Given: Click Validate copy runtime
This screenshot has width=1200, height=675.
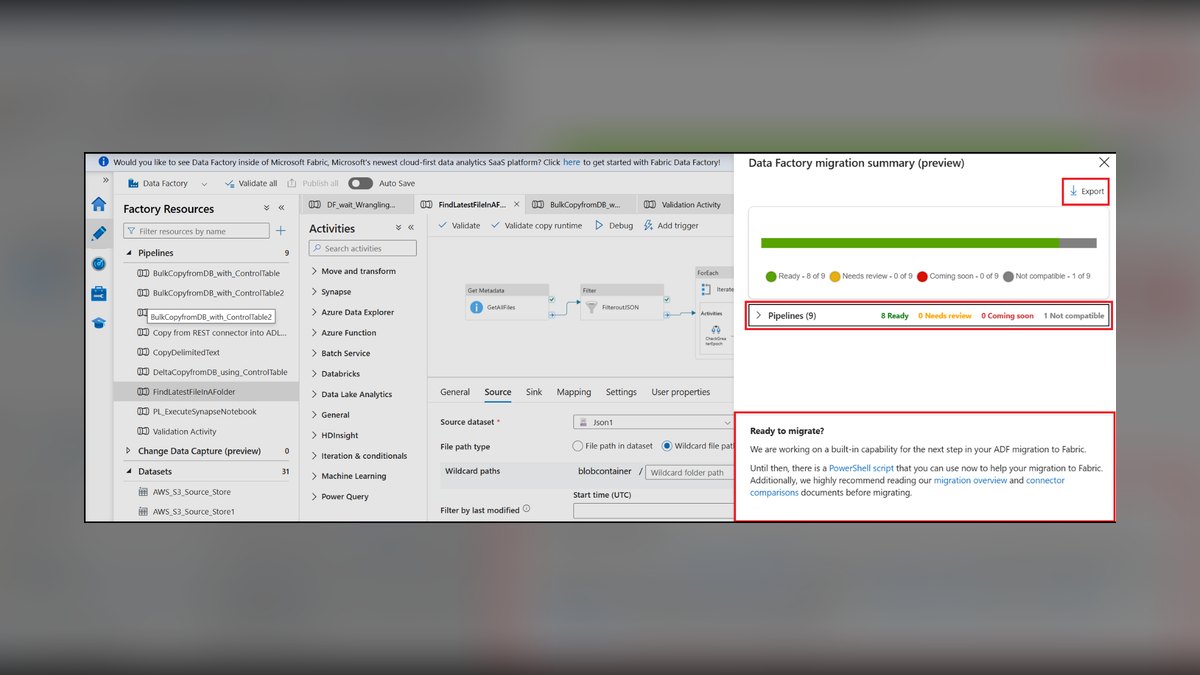Looking at the screenshot, I should [536, 226].
